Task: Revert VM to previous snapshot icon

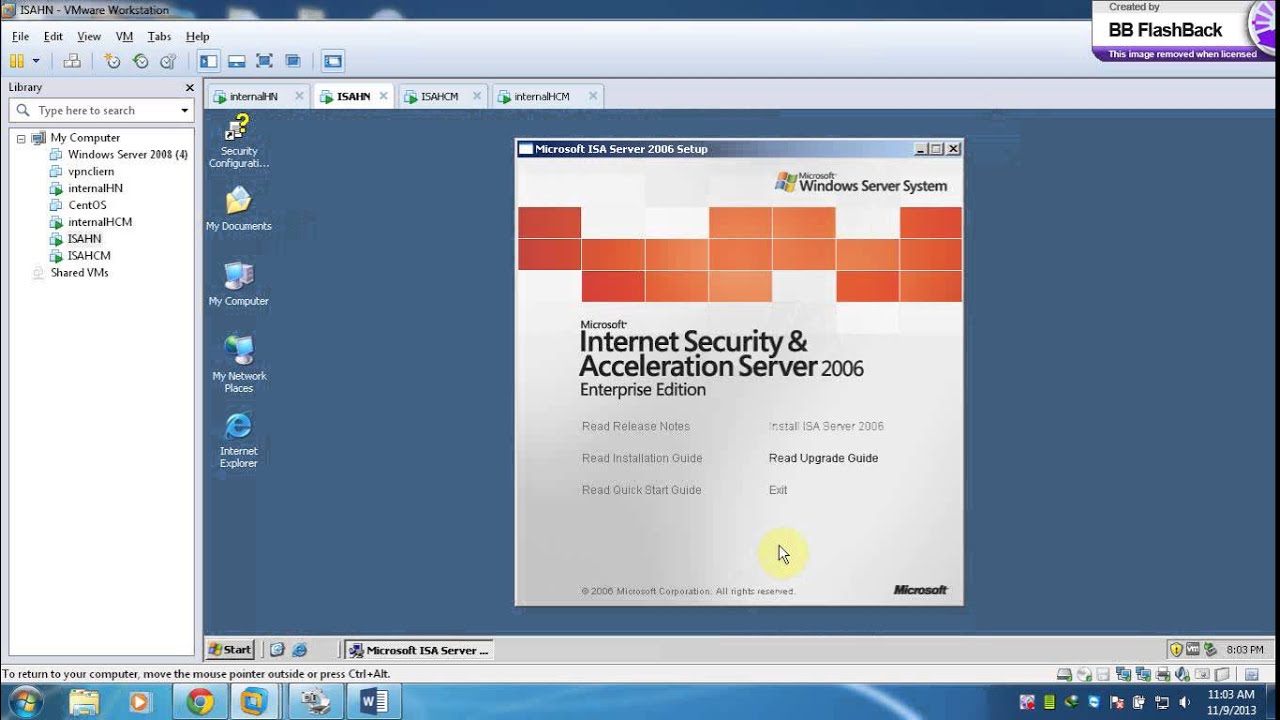Action: click(x=140, y=61)
